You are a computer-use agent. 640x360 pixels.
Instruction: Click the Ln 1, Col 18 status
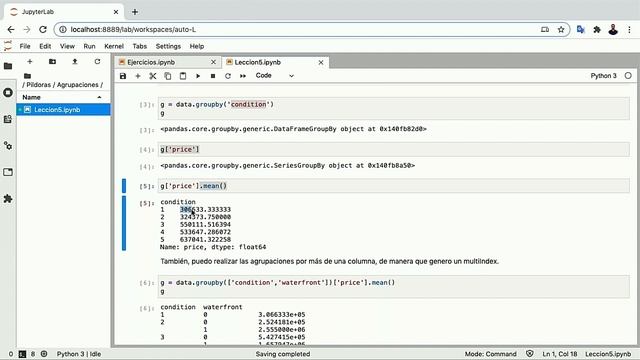coord(560,354)
